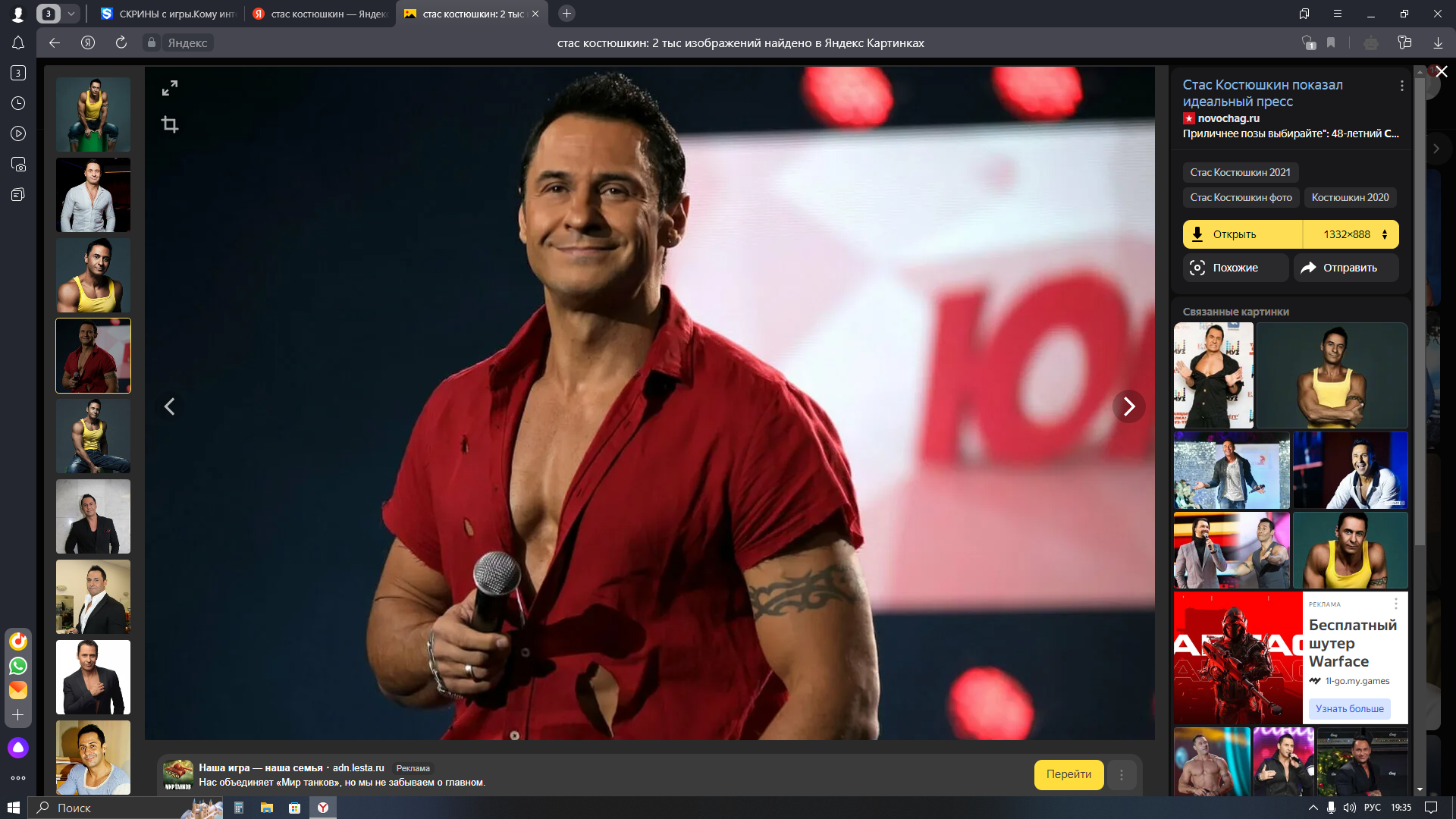Image resolution: width=1456 pixels, height=819 pixels.
Task: Click the crop image icon
Action: point(170,124)
